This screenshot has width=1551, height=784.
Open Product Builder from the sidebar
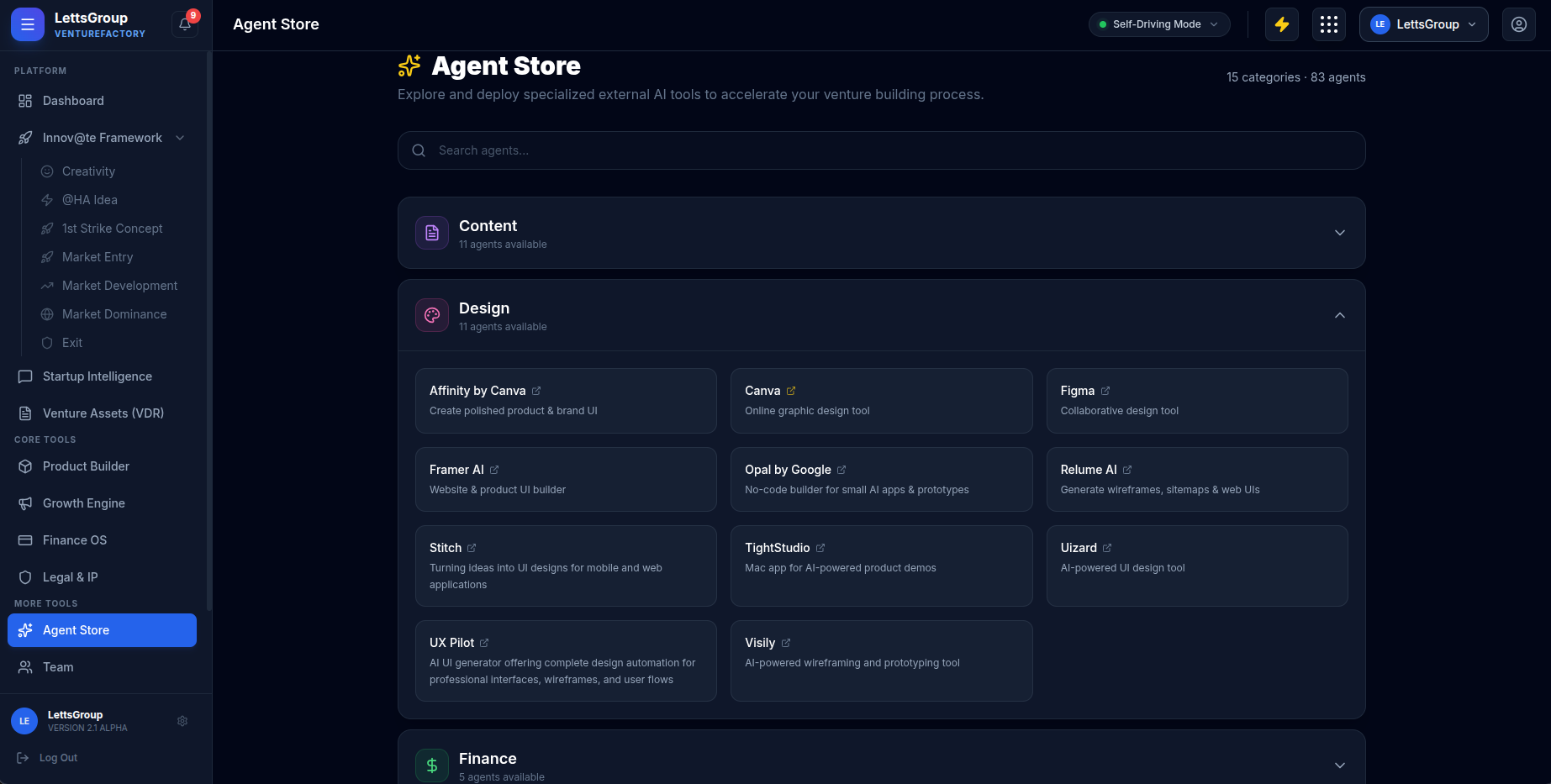pyautogui.click(x=86, y=466)
